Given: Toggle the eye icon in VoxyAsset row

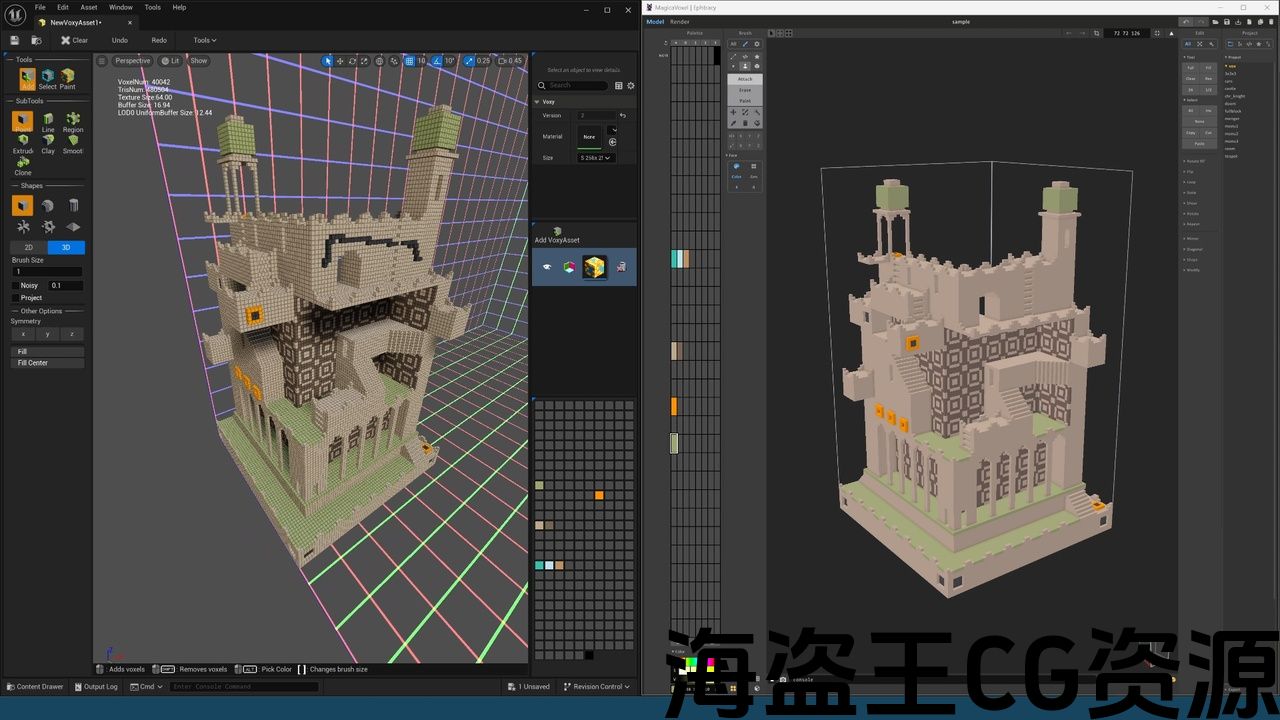Looking at the screenshot, I should [x=546, y=267].
